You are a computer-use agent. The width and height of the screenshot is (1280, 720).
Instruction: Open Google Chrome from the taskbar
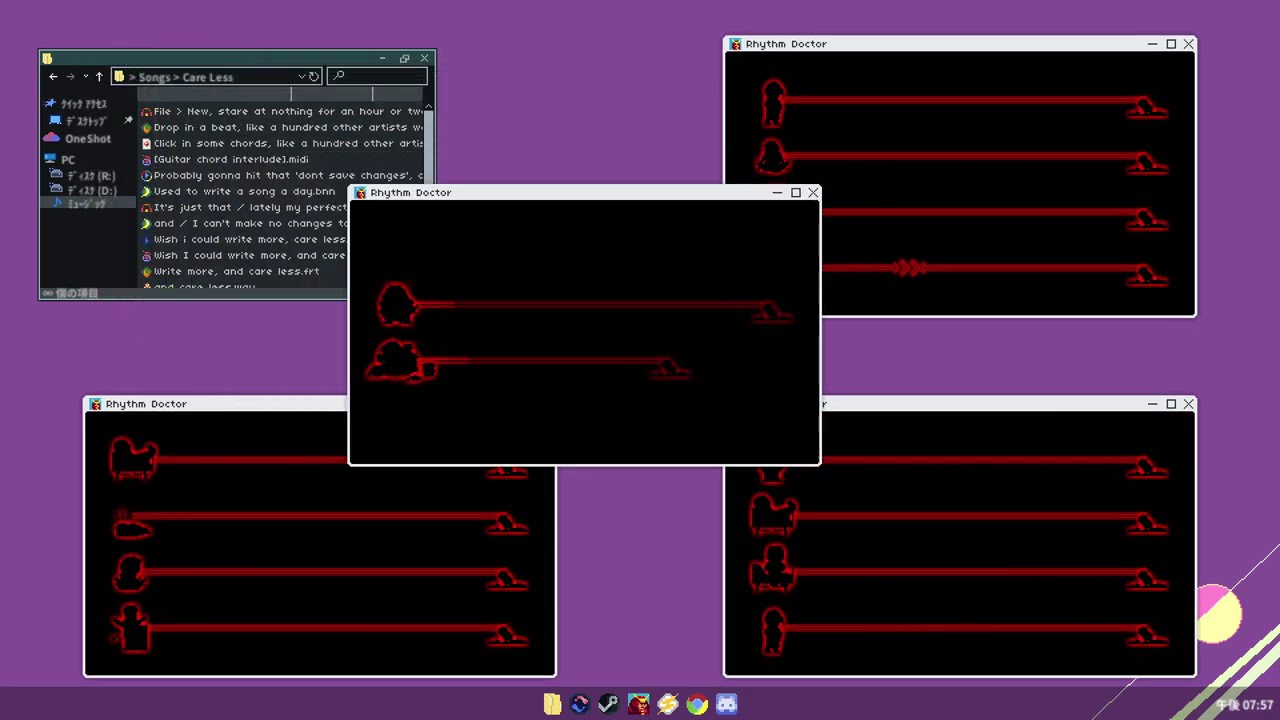coord(697,704)
